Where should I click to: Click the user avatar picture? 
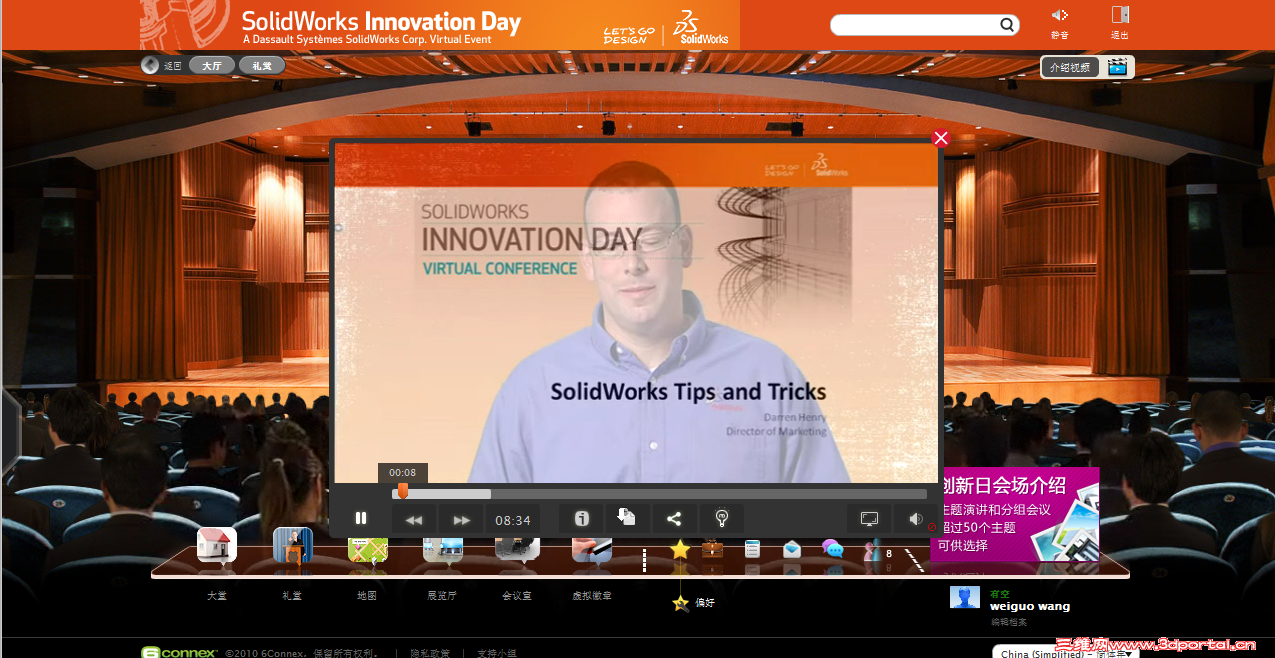pyautogui.click(x=965, y=597)
